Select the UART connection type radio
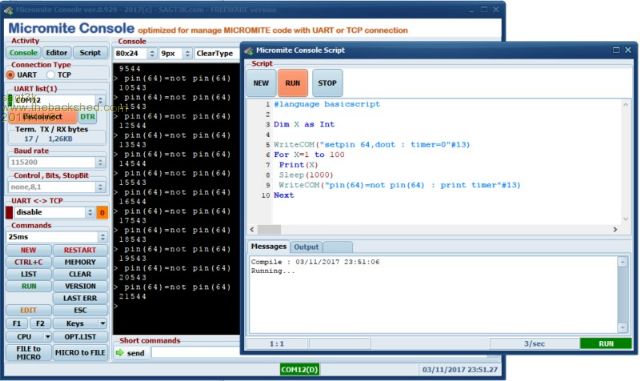This screenshot has width=640, height=381. click(10, 75)
